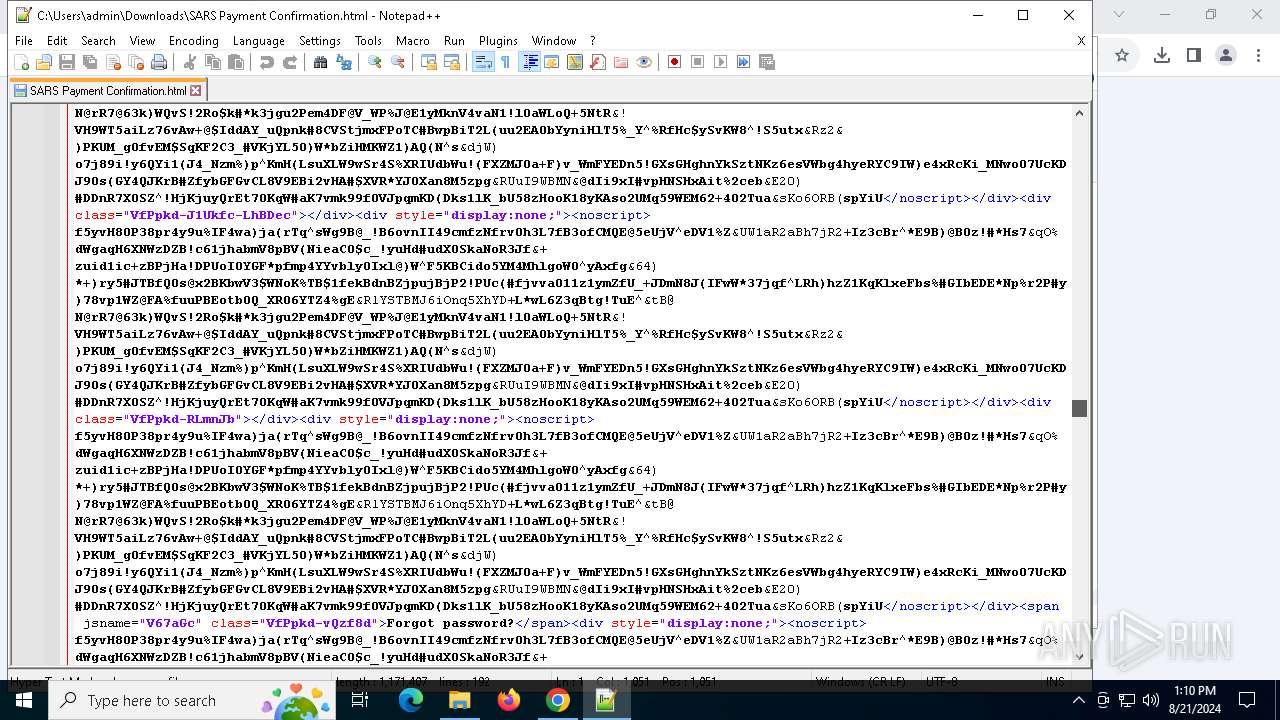
Task: Toggle monitoring (eye) icon
Action: click(x=644, y=62)
